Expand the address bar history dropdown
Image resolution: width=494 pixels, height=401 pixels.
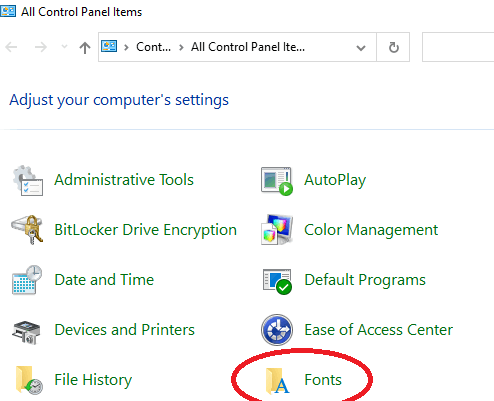[361, 48]
